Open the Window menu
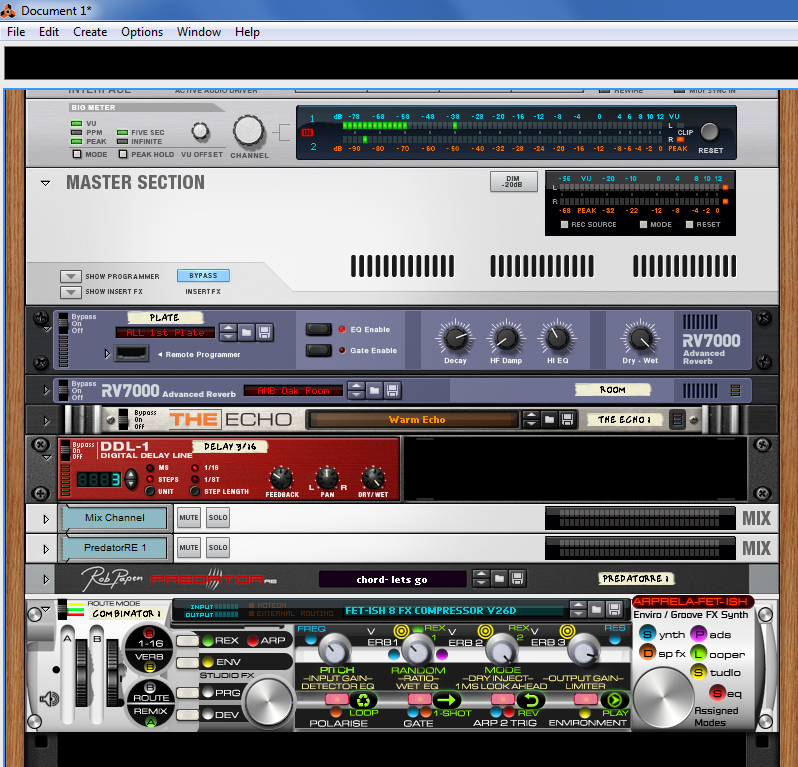Viewport: 798px width, 767px height. click(x=199, y=32)
